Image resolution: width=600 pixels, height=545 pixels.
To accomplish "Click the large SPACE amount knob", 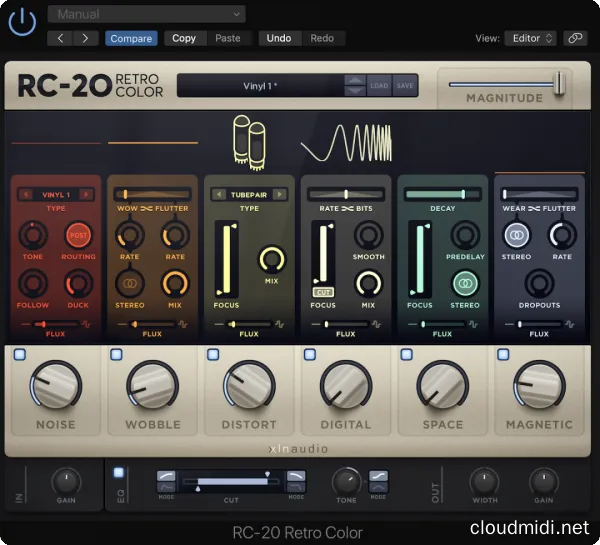I will (443, 386).
